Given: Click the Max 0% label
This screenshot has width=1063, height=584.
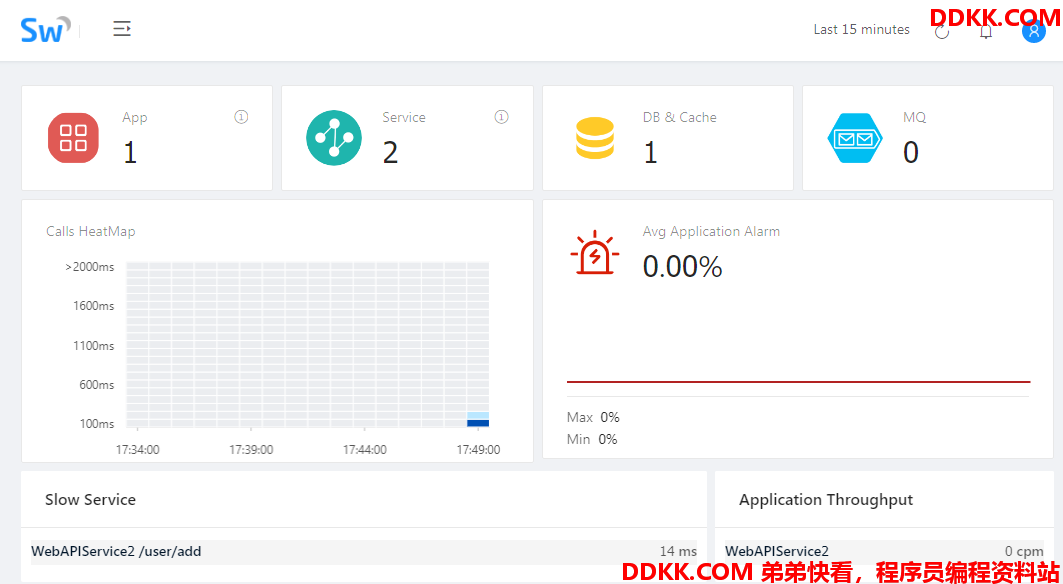Looking at the screenshot, I should 593,417.
